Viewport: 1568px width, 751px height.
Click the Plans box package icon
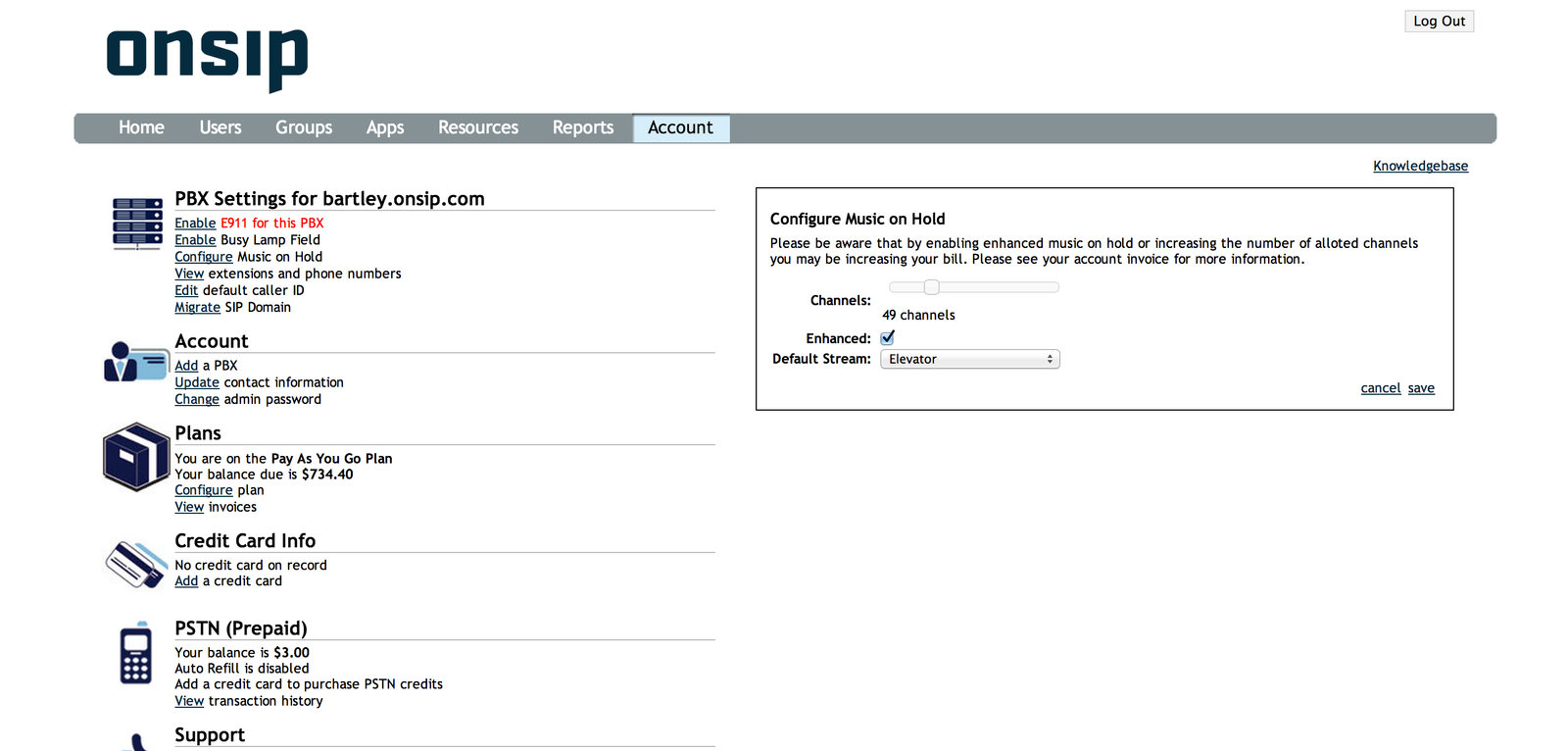click(136, 457)
